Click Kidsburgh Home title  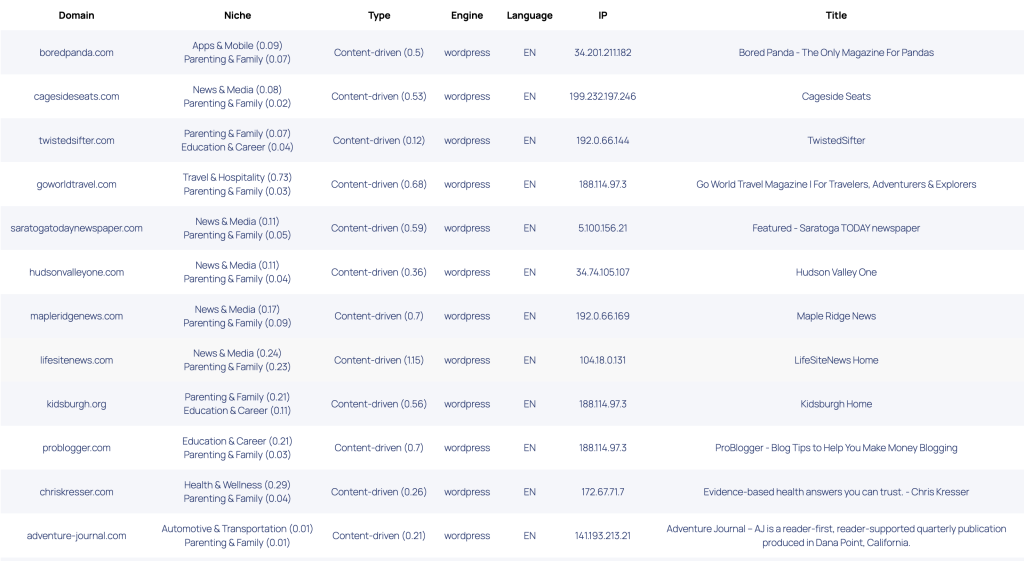(x=836, y=404)
